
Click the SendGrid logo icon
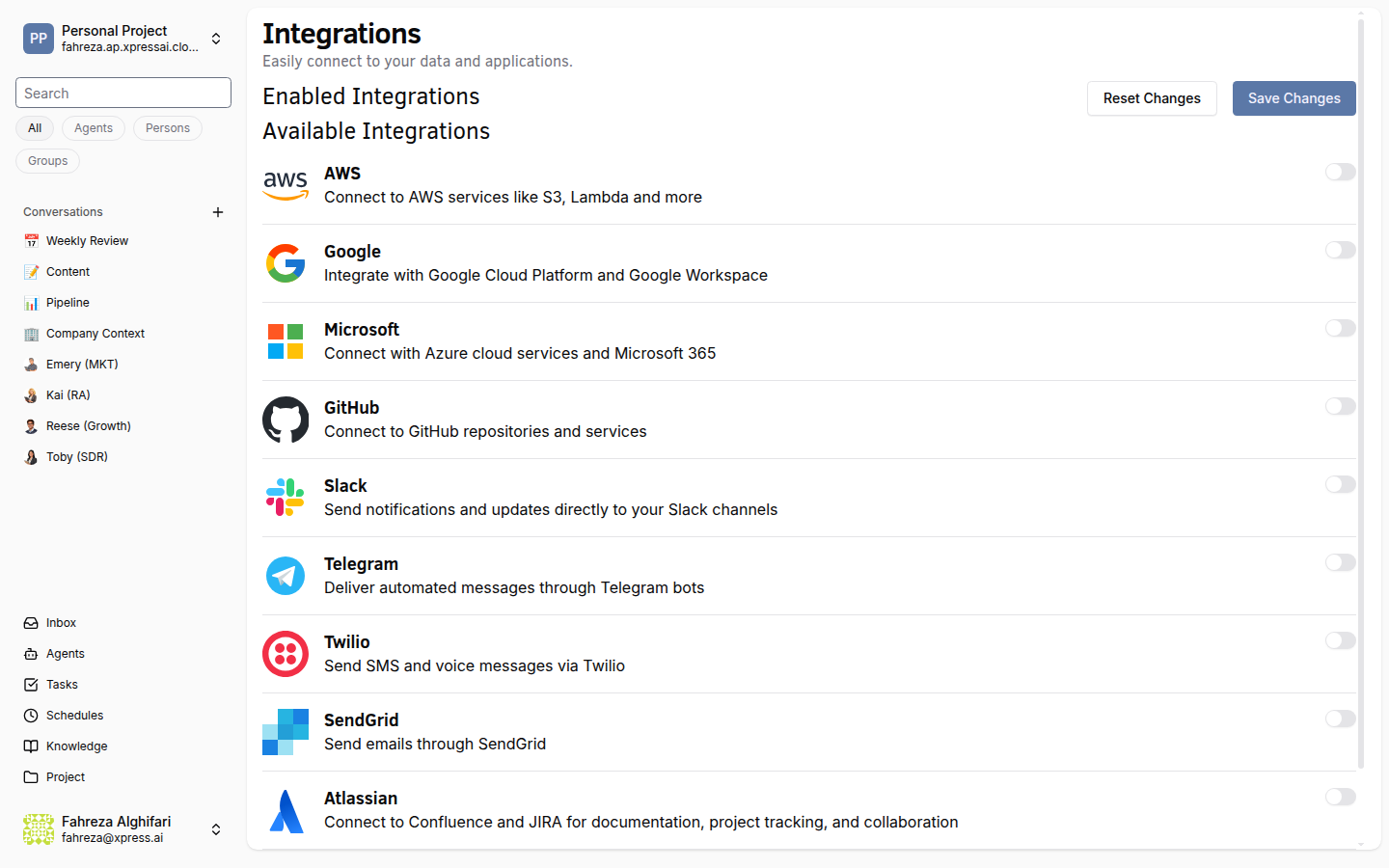[286, 732]
